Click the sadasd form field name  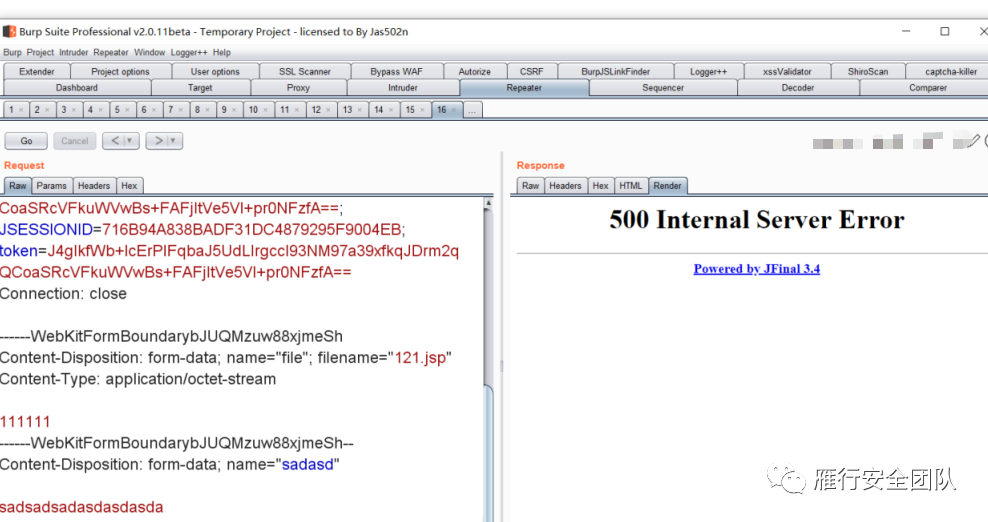tap(307, 465)
